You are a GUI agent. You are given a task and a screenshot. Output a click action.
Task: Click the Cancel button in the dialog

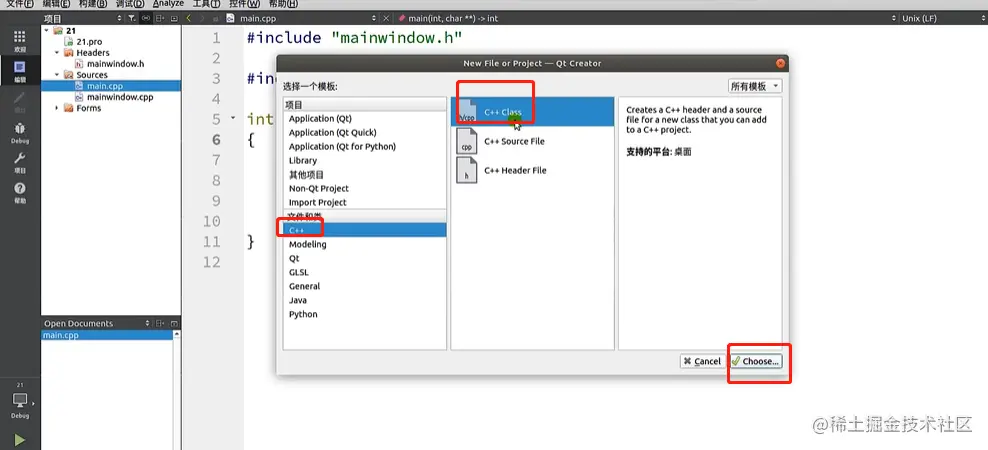(x=702, y=361)
